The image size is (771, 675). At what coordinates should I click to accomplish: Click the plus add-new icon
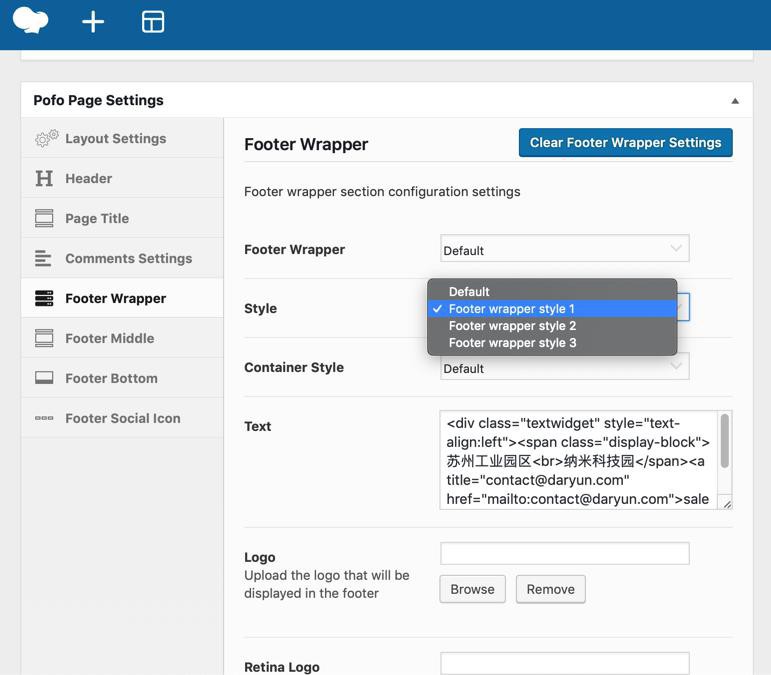click(93, 21)
